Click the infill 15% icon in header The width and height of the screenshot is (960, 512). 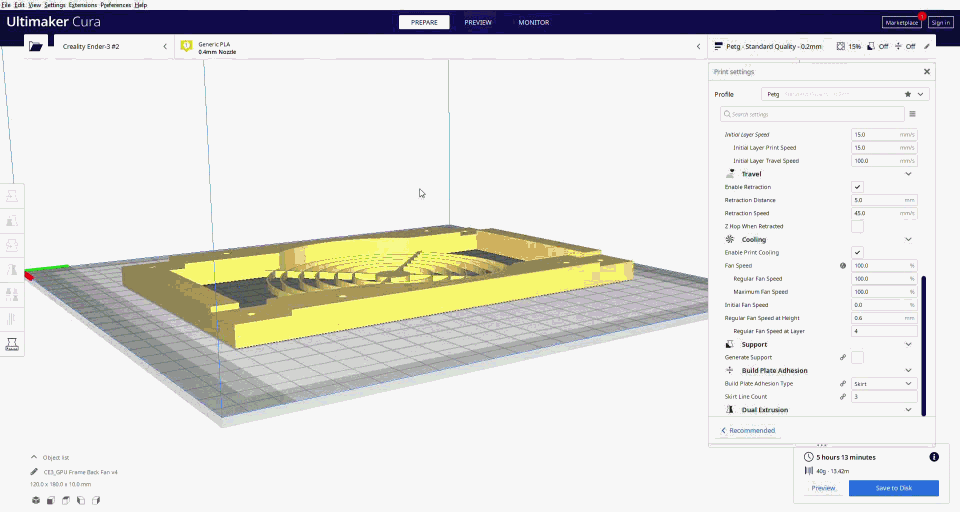[841, 47]
